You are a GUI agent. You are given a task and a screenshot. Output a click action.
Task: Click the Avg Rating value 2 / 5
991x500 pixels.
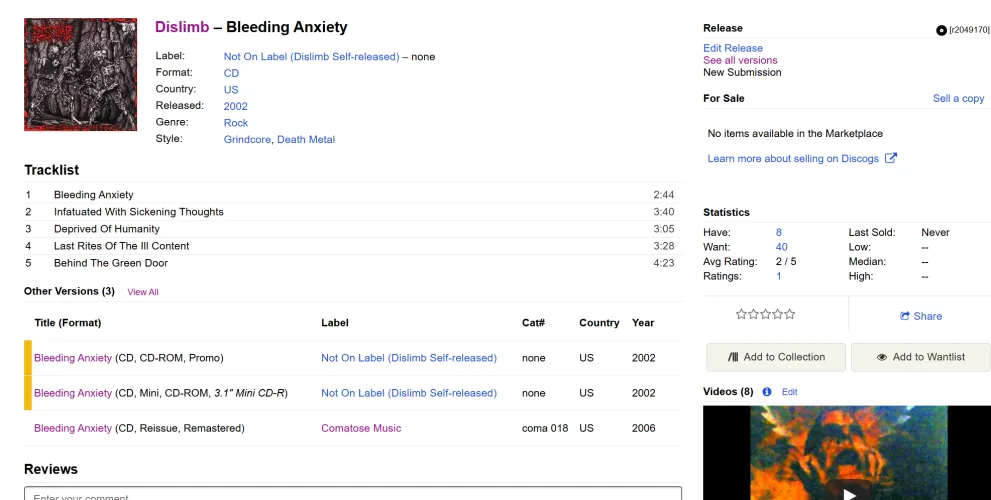click(x=786, y=261)
